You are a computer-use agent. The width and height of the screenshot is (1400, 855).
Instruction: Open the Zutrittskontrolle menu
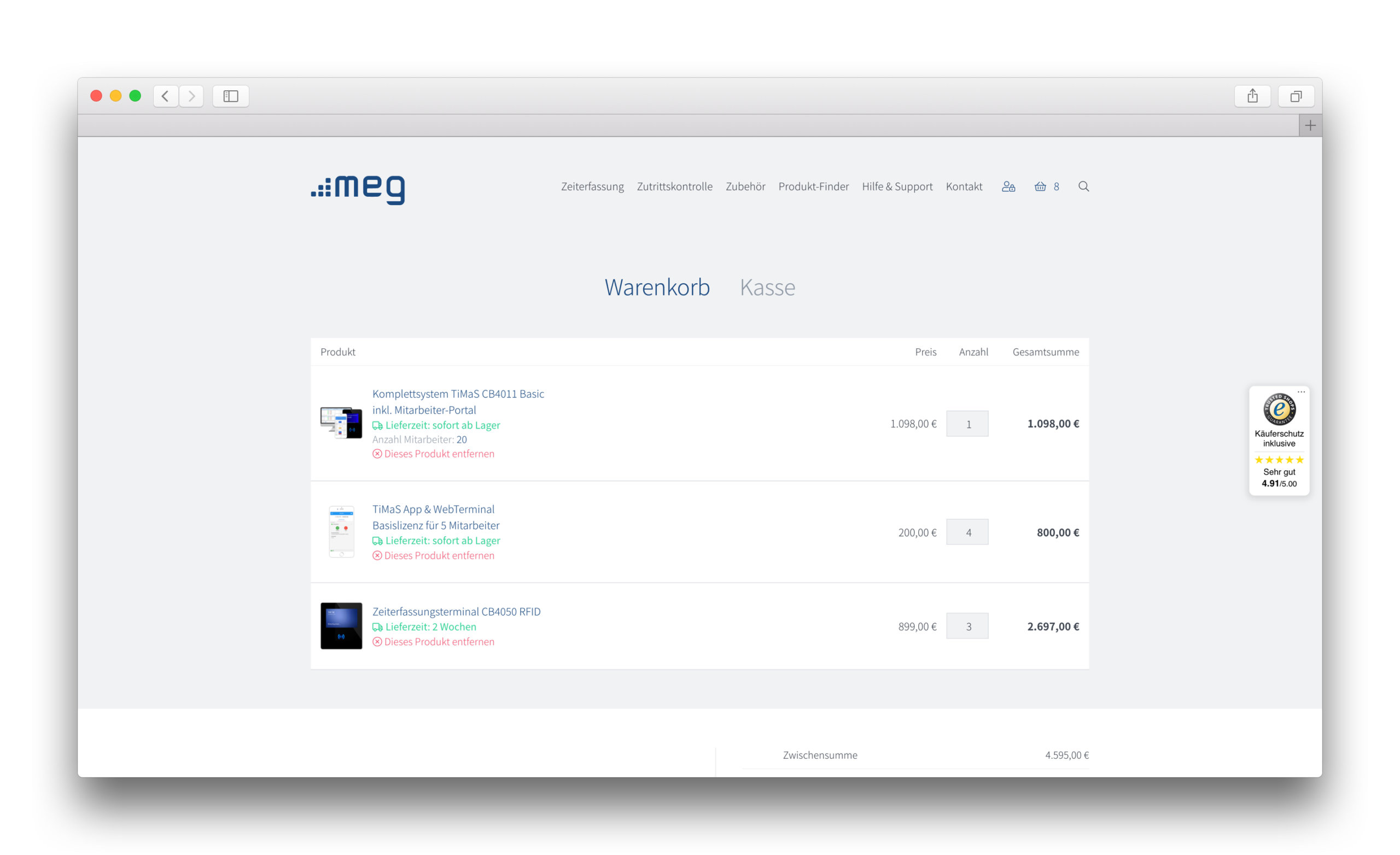674,186
